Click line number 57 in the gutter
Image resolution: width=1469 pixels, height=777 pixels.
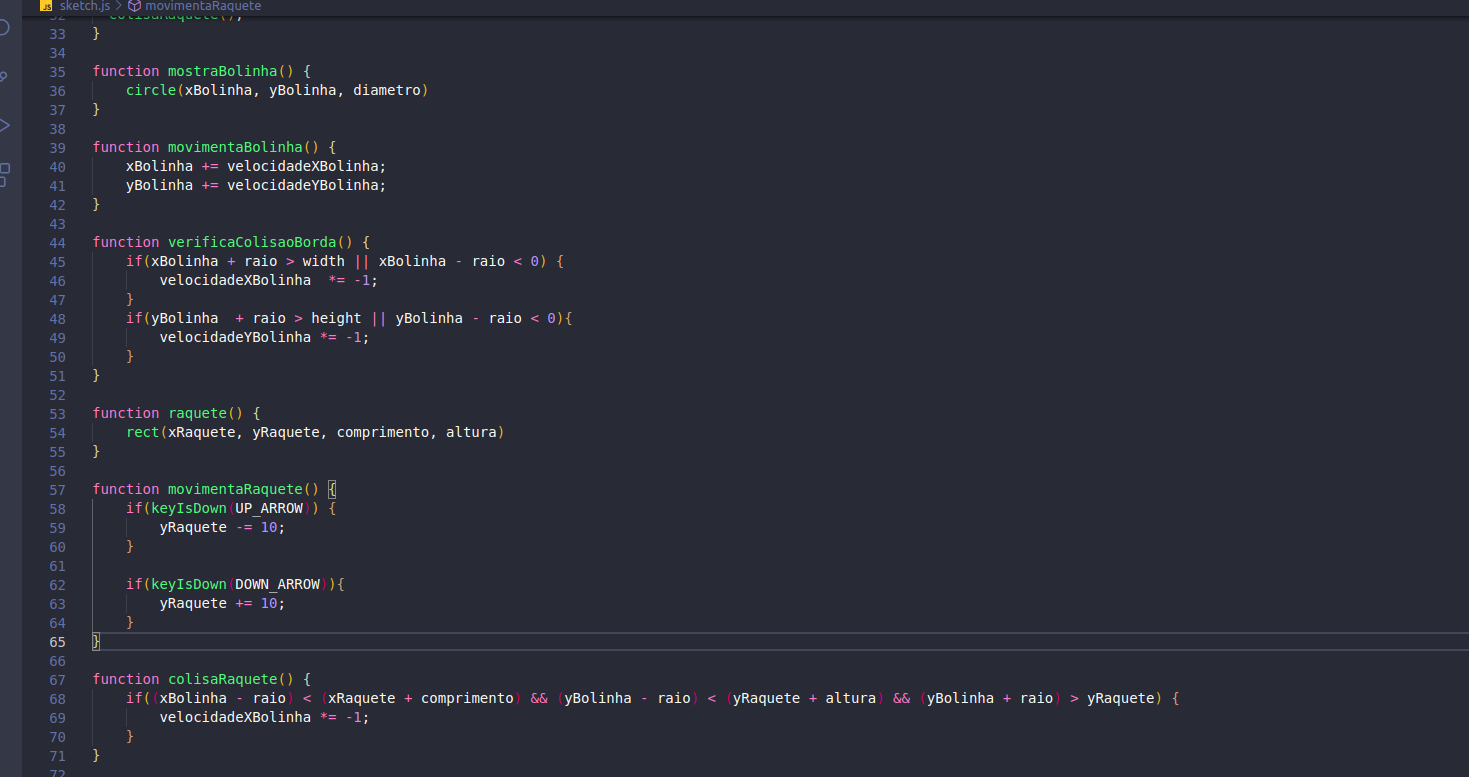[57, 489]
